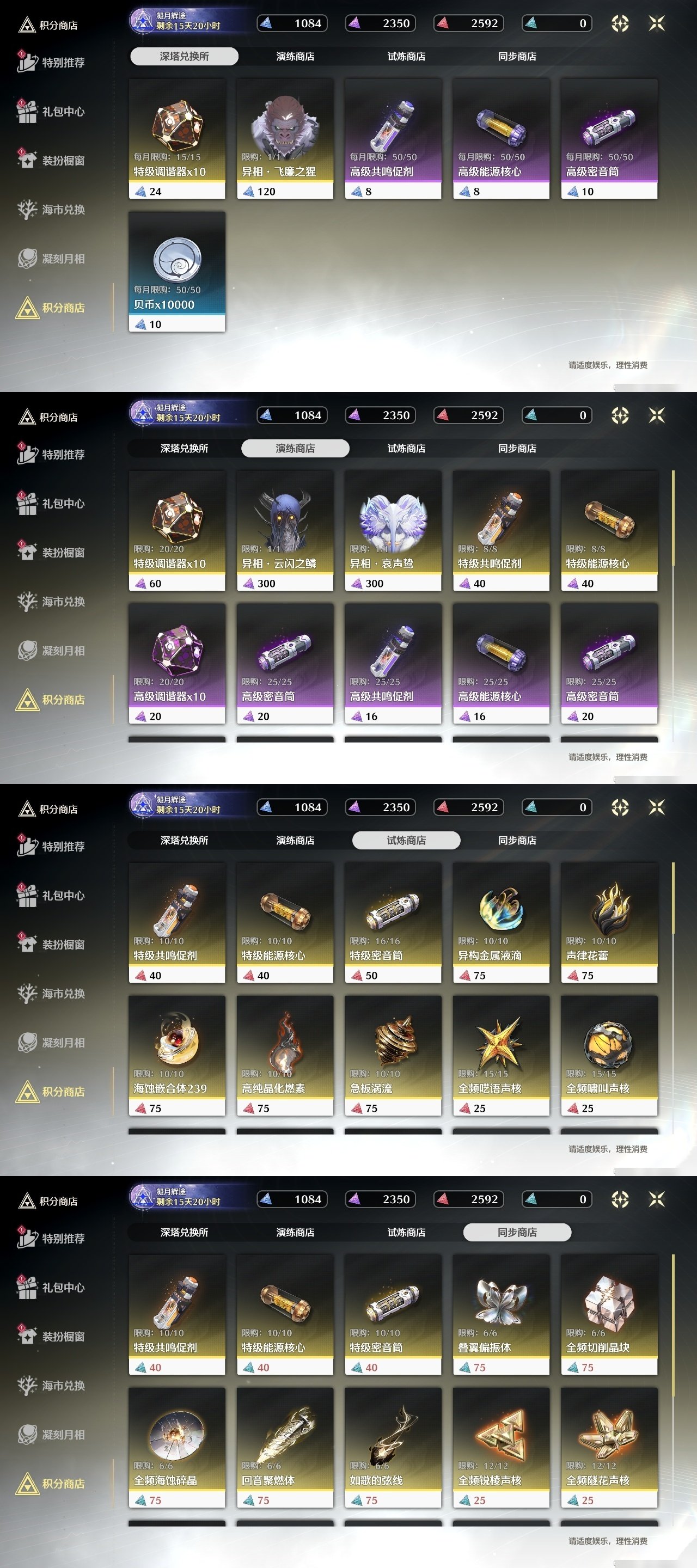Select the 高纯晶化燃素 item
The height and width of the screenshot is (1568, 697).
click(x=285, y=1056)
